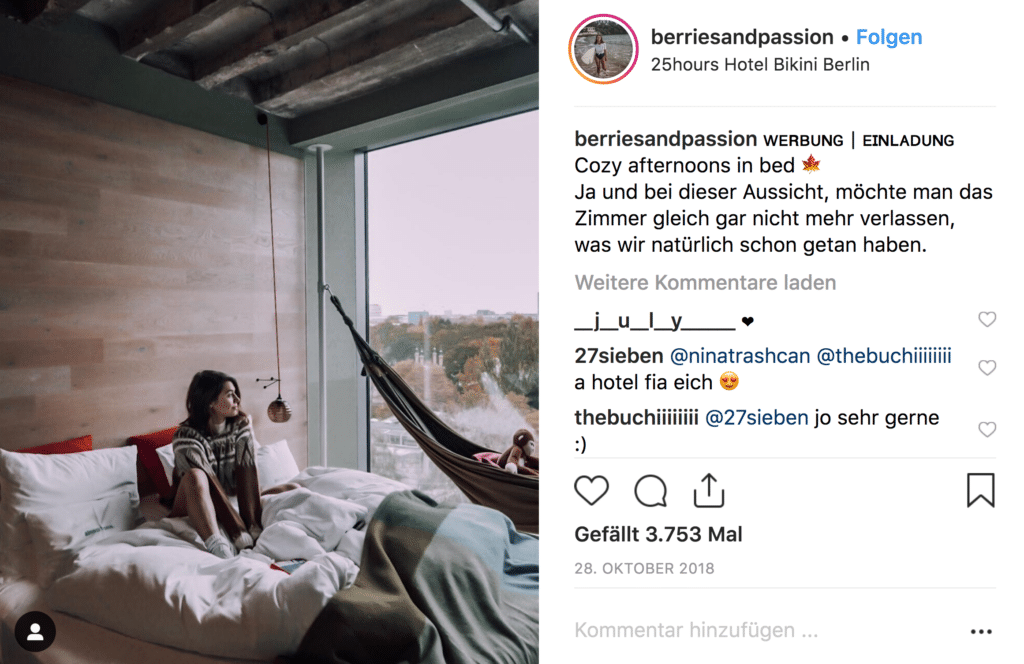Like the __j_u_l_y____ comment
This screenshot has height=664, width=1024.
click(987, 319)
